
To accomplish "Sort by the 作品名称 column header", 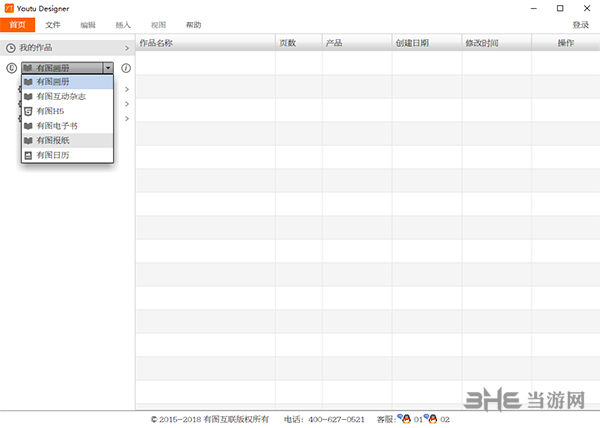I will [x=205, y=43].
